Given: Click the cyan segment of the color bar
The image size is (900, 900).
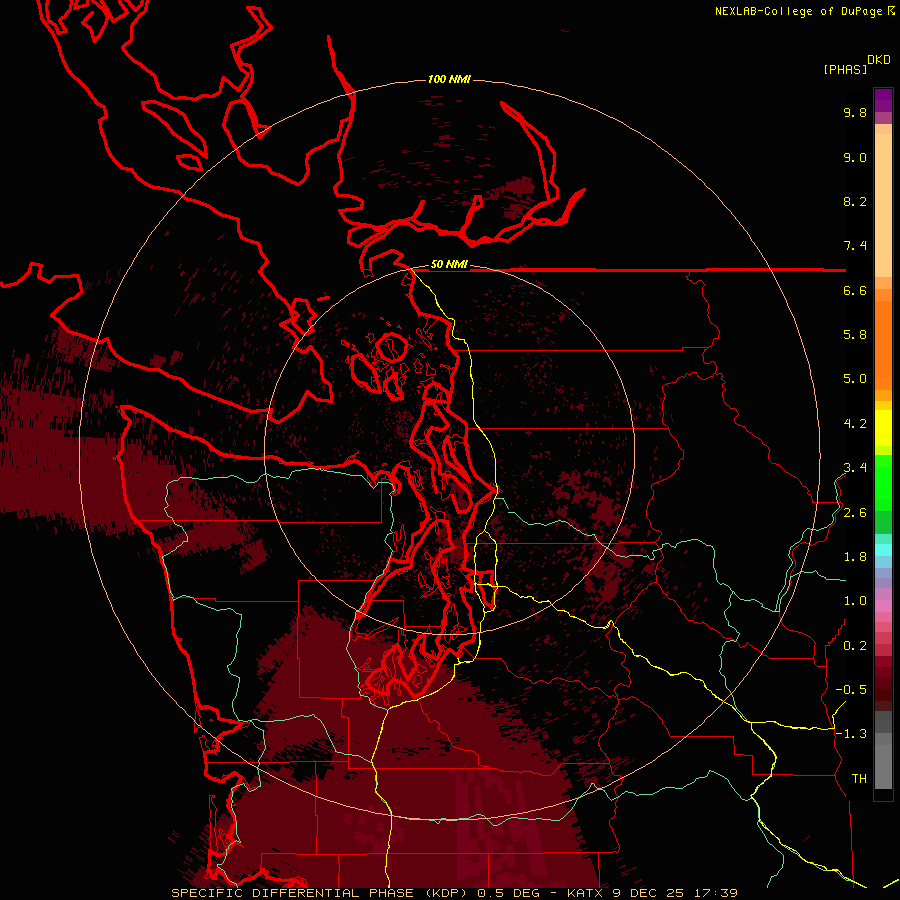Looking at the screenshot, I should 883,550.
